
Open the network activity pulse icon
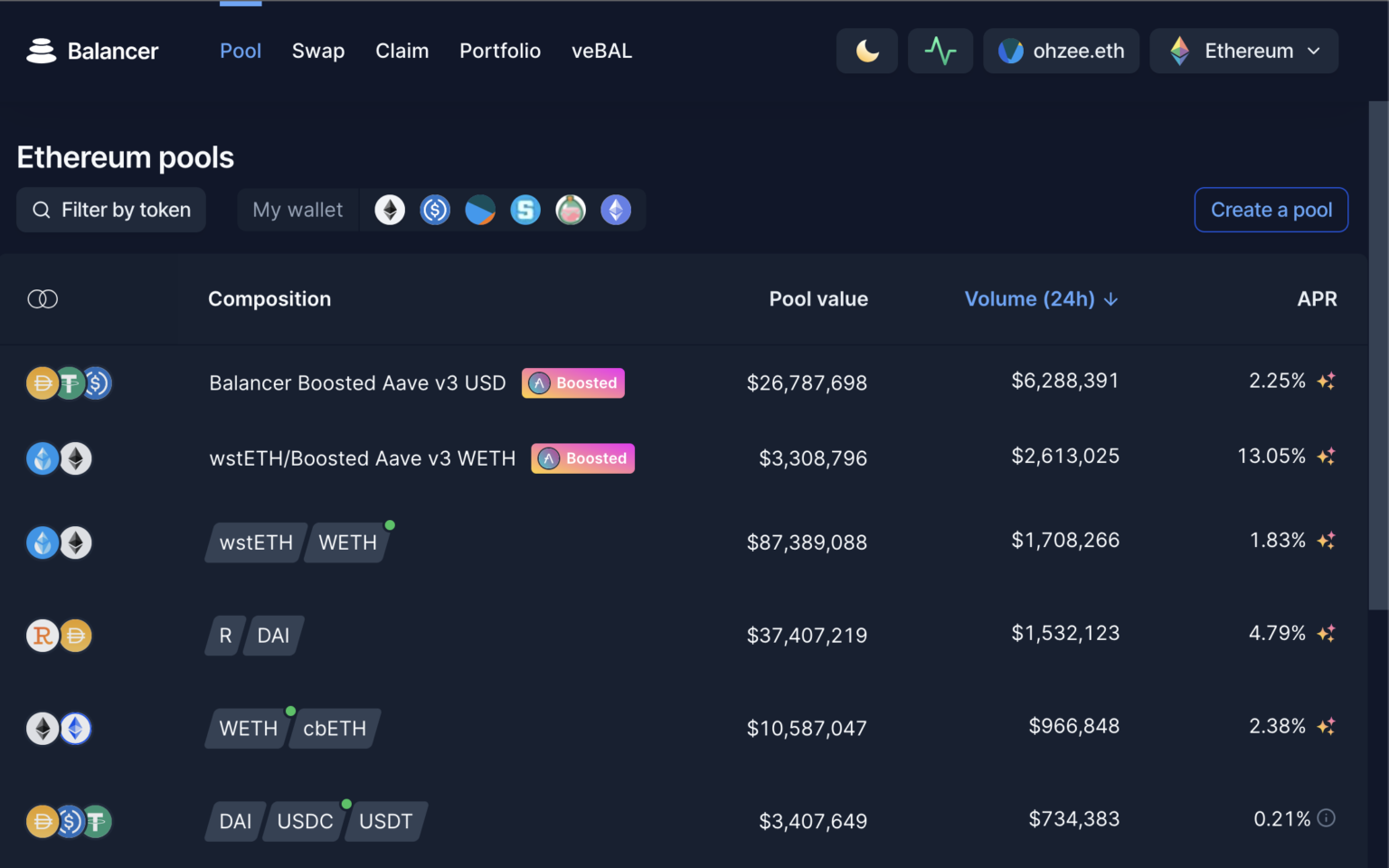pyautogui.click(x=940, y=51)
